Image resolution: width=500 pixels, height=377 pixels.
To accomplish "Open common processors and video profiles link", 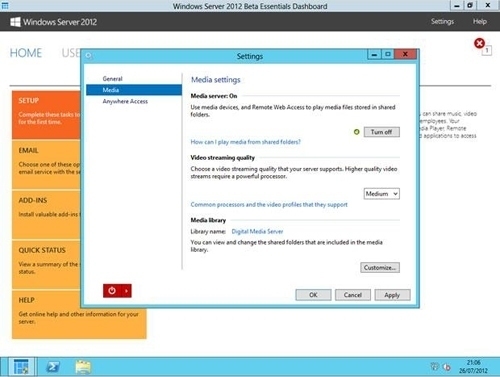I will click(x=269, y=205).
